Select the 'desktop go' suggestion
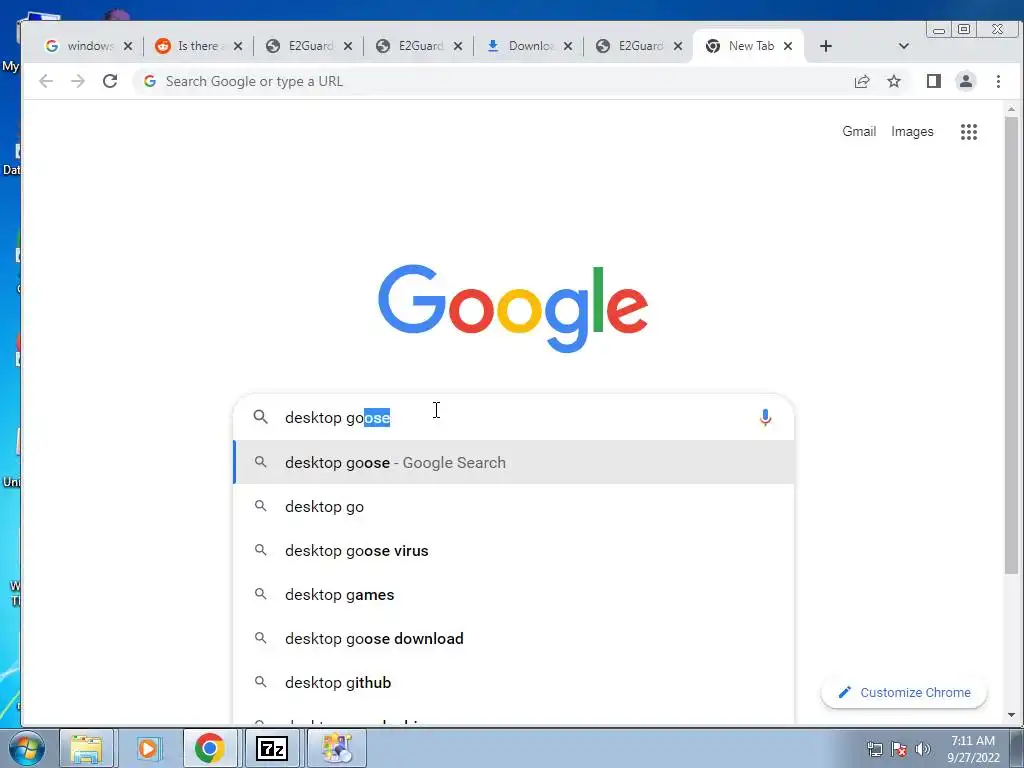This screenshot has height=768, width=1024. tap(514, 506)
